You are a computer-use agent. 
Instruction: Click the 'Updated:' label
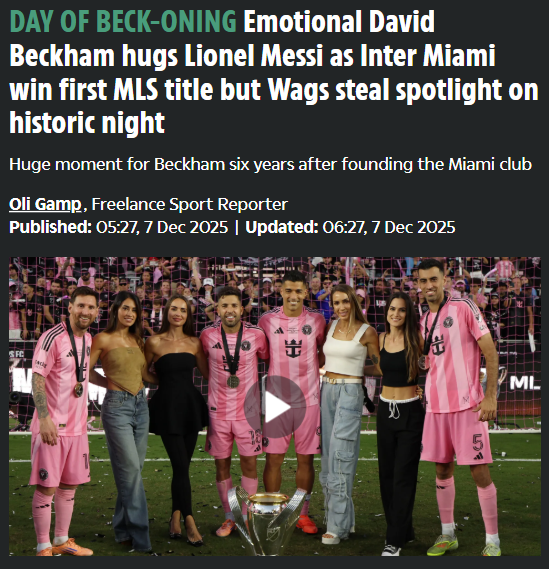pos(282,228)
